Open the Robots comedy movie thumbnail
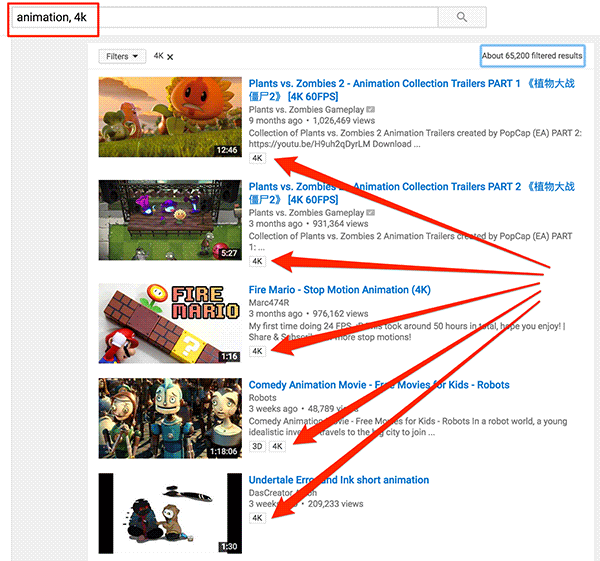600x561 pixels. [x=170, y=418]
